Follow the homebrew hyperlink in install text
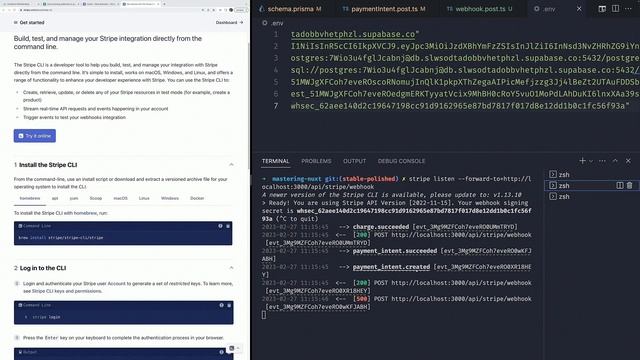 click(85, 213)
